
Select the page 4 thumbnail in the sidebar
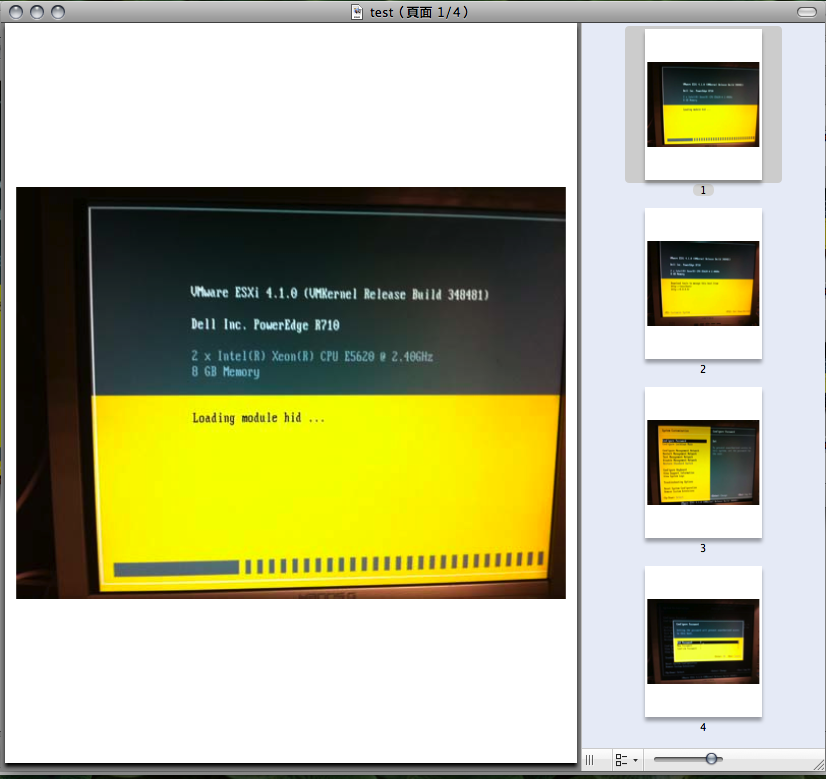tap(703, 642)
